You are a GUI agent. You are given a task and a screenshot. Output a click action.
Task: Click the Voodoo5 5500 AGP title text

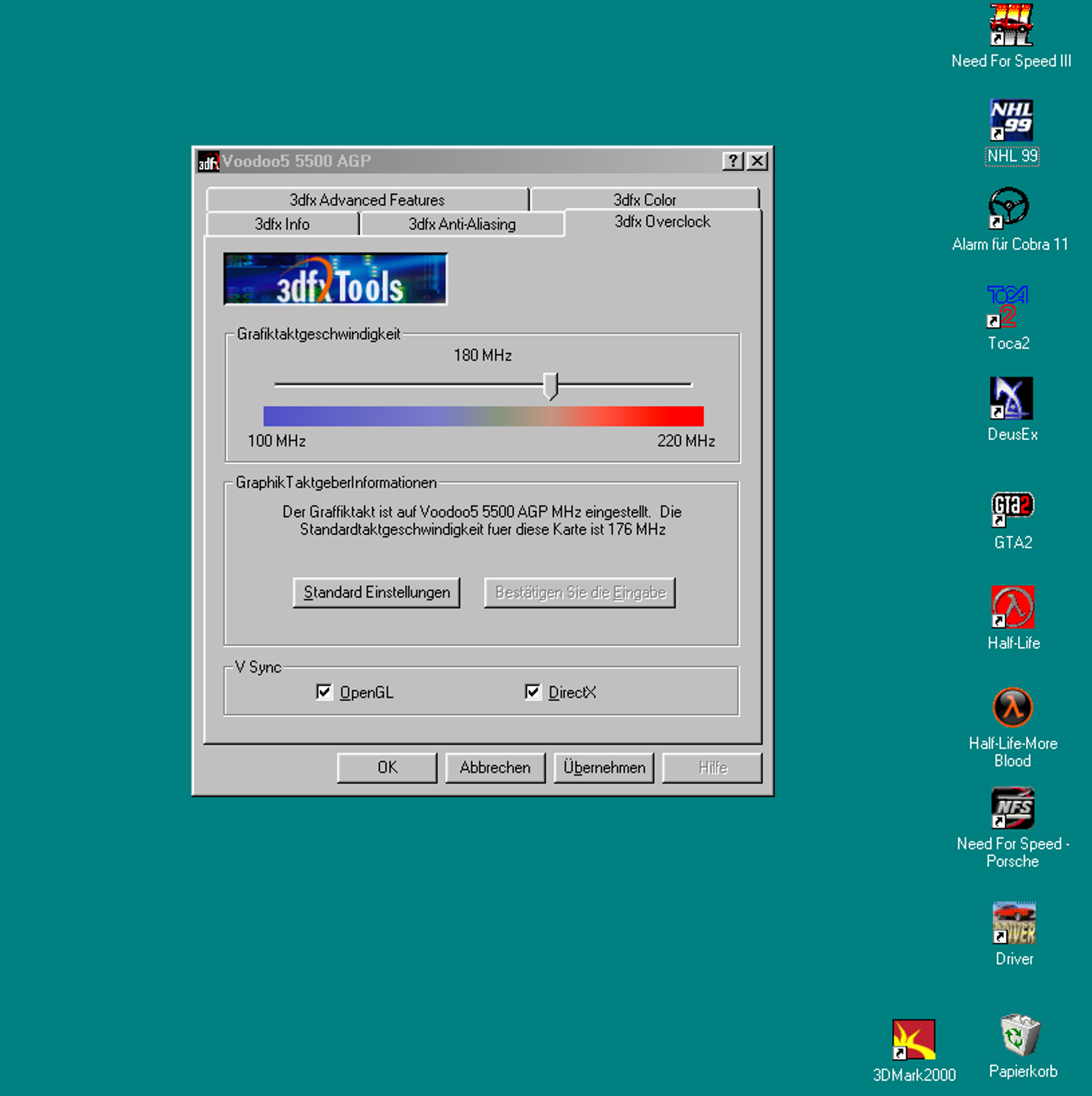[x=296, y=161]
